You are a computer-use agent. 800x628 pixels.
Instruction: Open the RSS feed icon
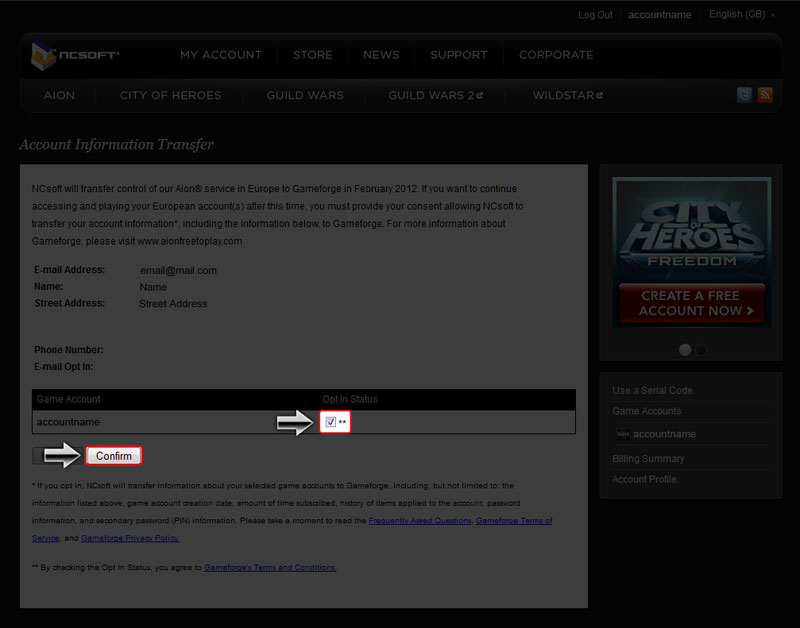click(765, 95)
